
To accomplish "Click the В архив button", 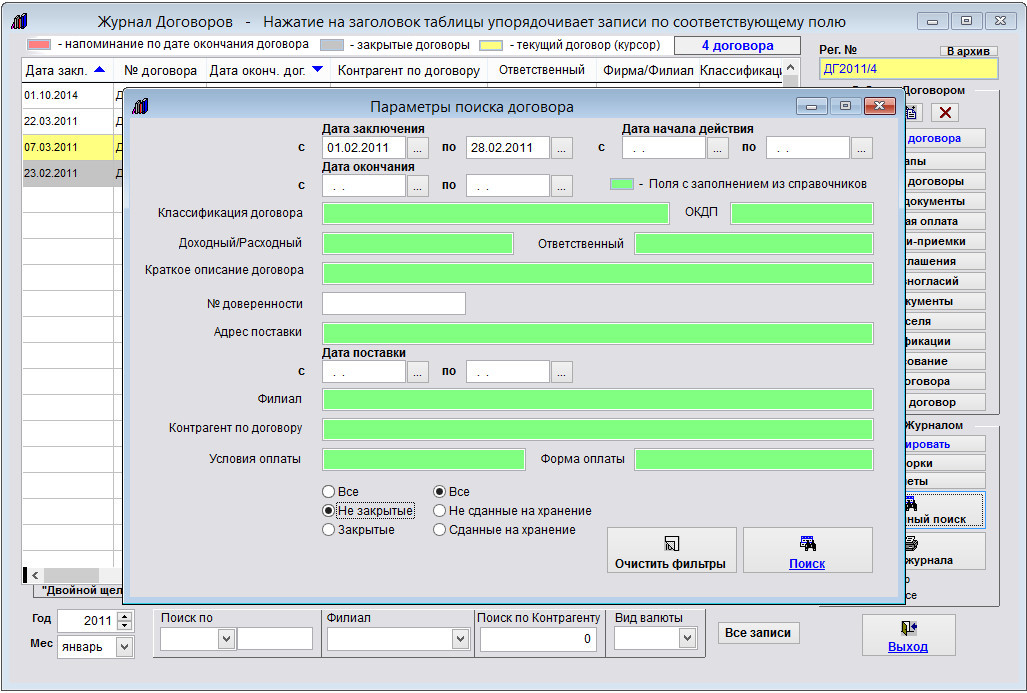I will point(968,50).
